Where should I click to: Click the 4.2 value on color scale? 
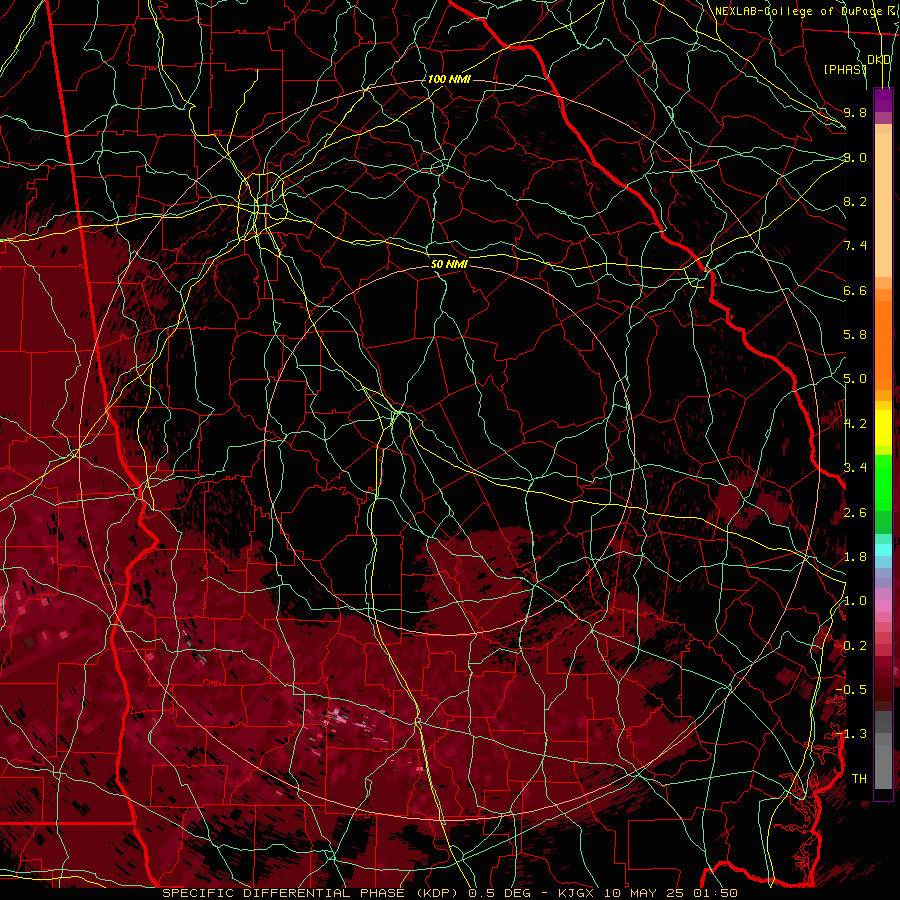[855, 424]
